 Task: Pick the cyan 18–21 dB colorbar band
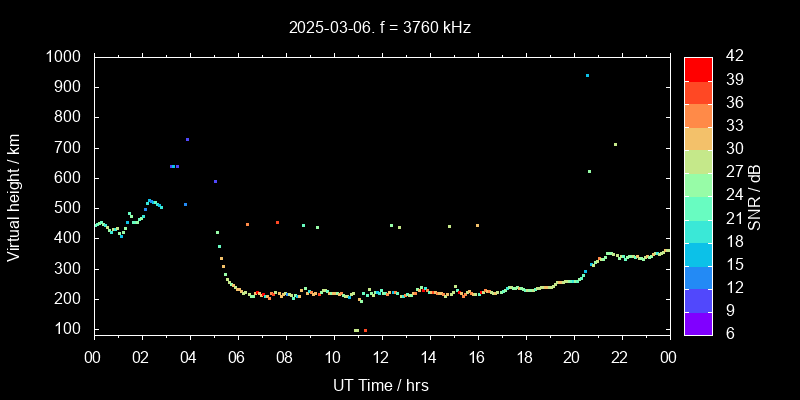tap(698, 230)
